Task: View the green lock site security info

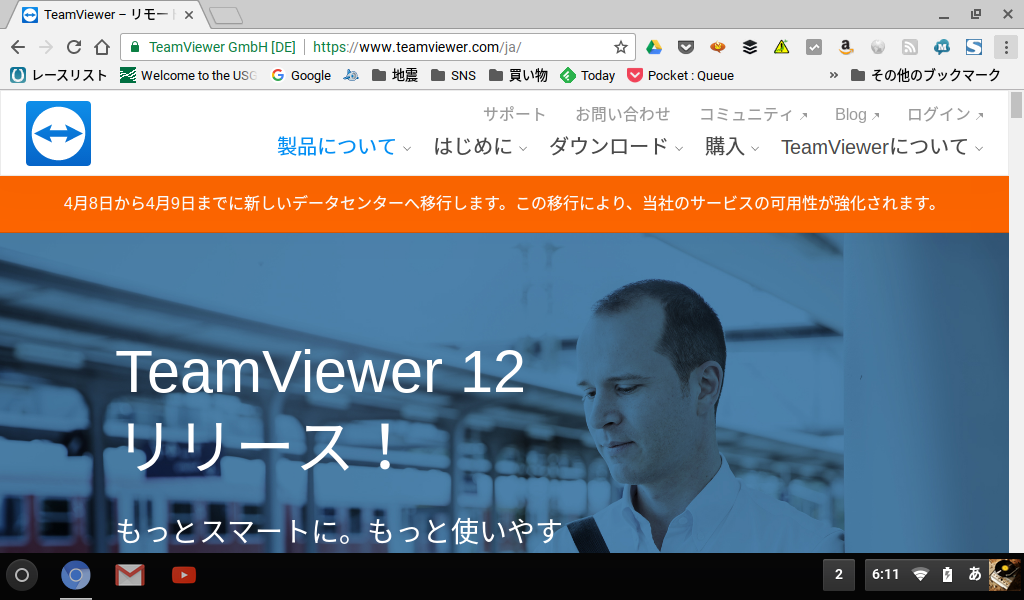Action: pos(135,47)
